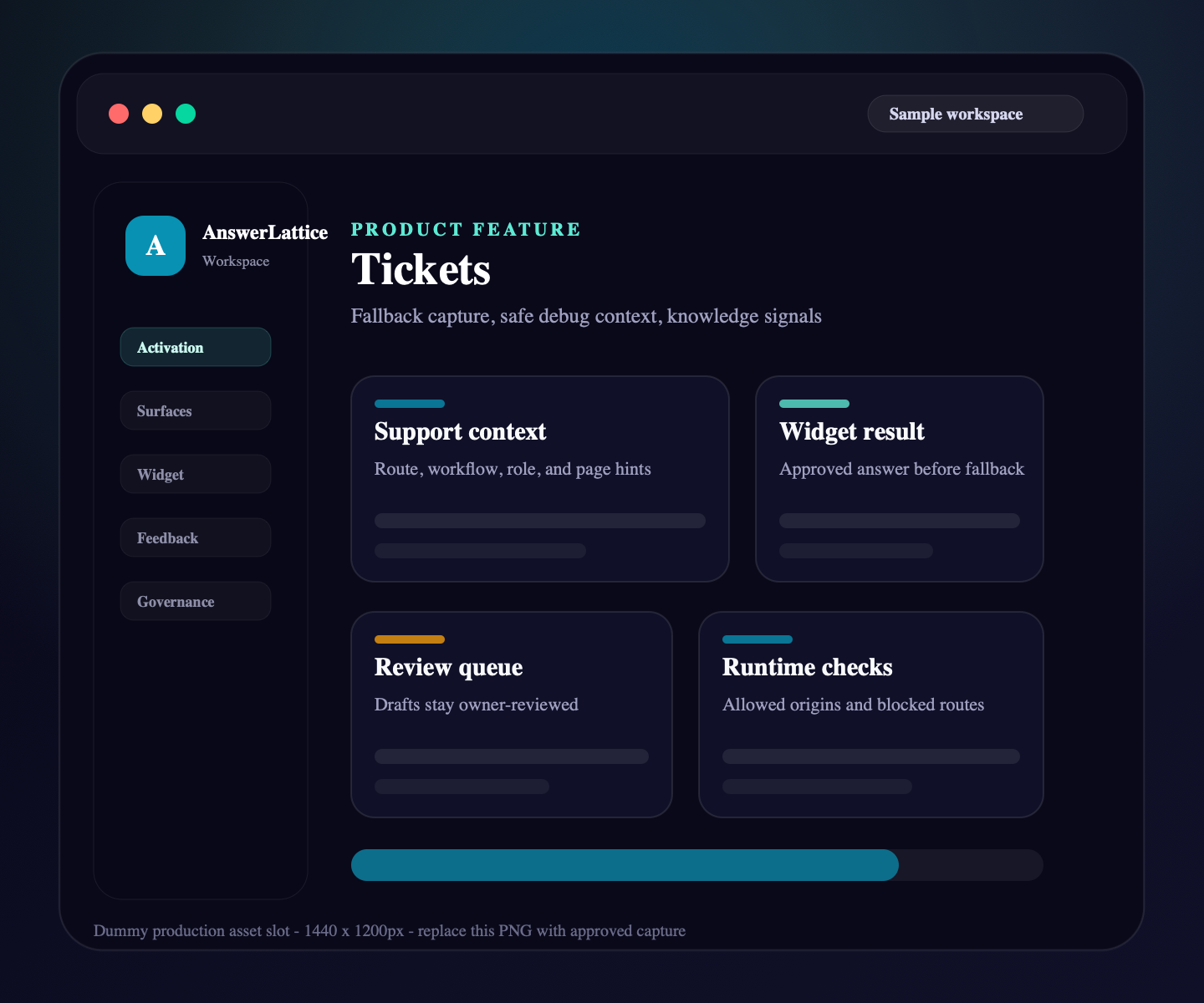Click the Review queue card title
Image resolution: width=1204 pixels, height=1003 pixels.
[448, 667]
